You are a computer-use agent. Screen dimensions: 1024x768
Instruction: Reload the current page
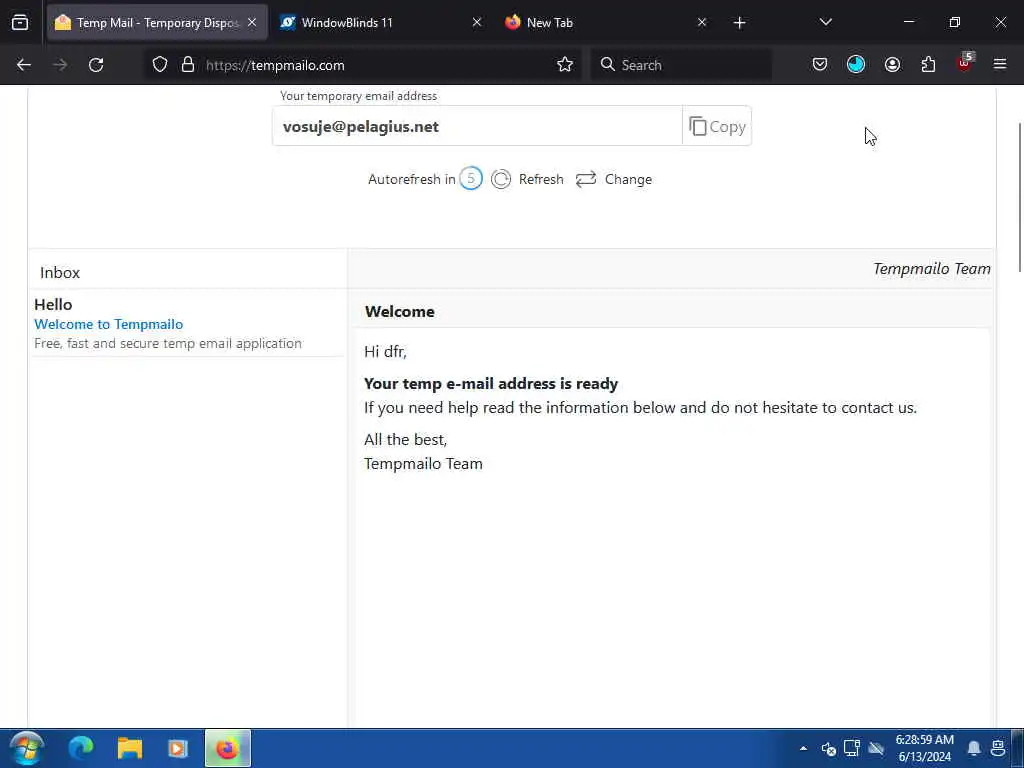[96, 65]
